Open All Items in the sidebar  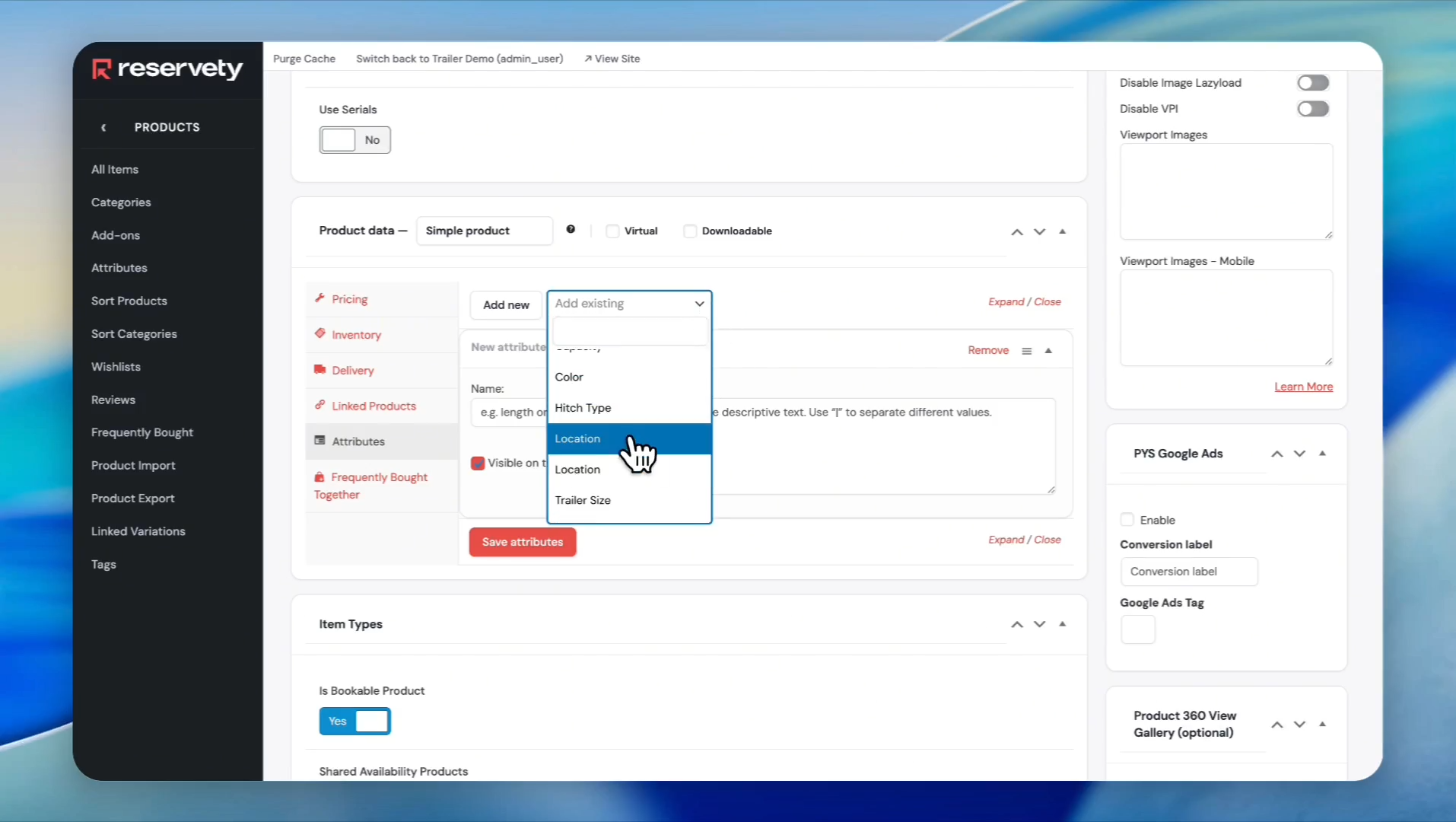(115, 170)
